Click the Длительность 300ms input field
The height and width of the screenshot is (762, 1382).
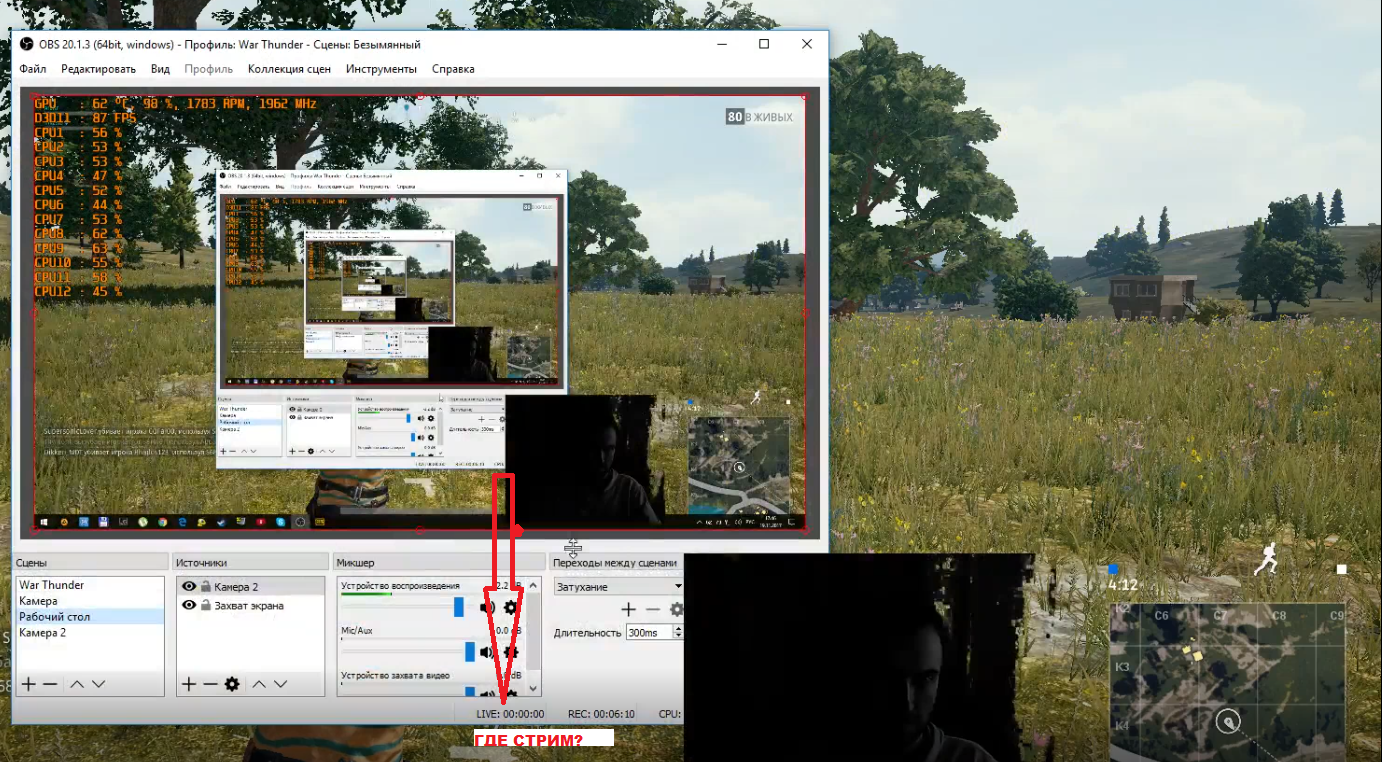pos(650,632)
